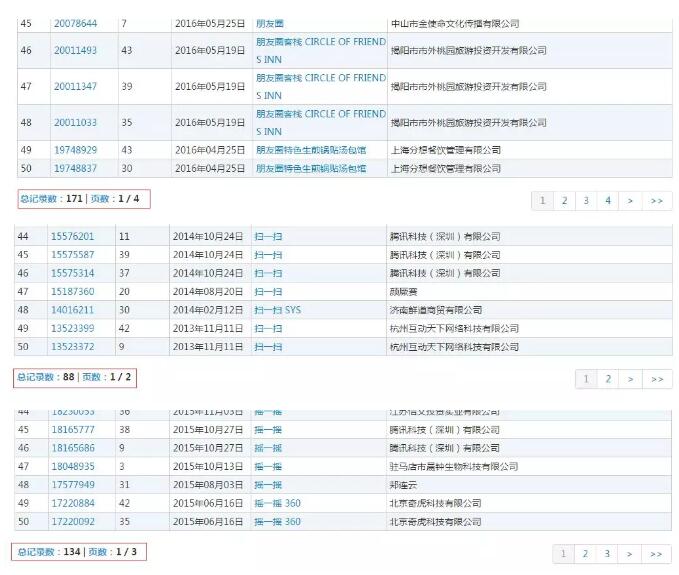Open registration number 15575314 link
Screen dimensions: 679x575
72,273
